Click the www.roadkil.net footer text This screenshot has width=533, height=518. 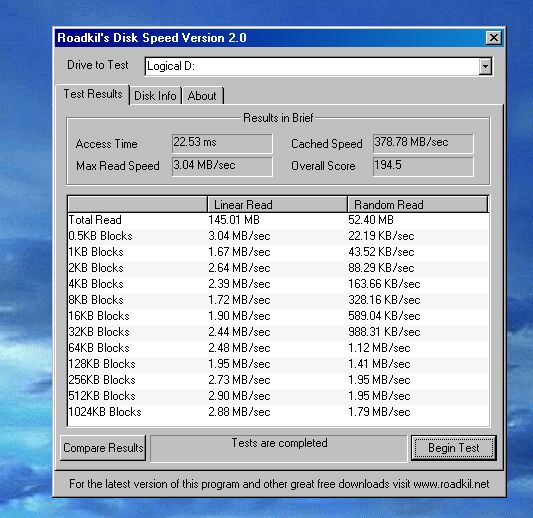451,484
